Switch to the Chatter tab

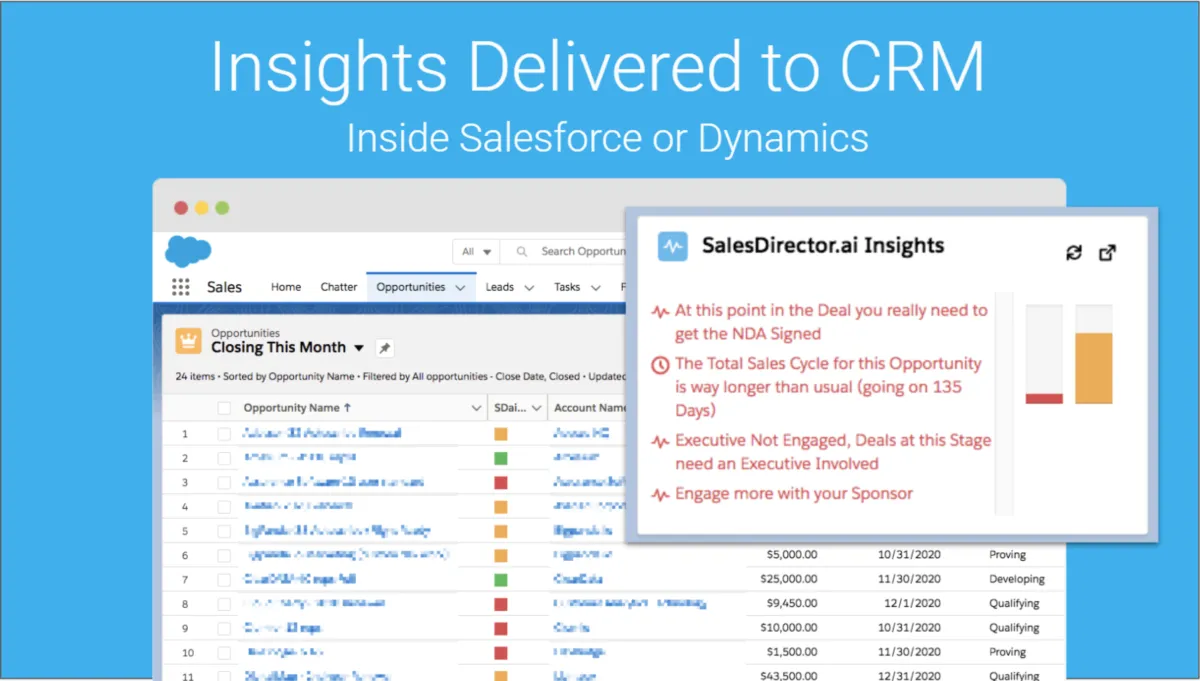(x=339, y=287)
